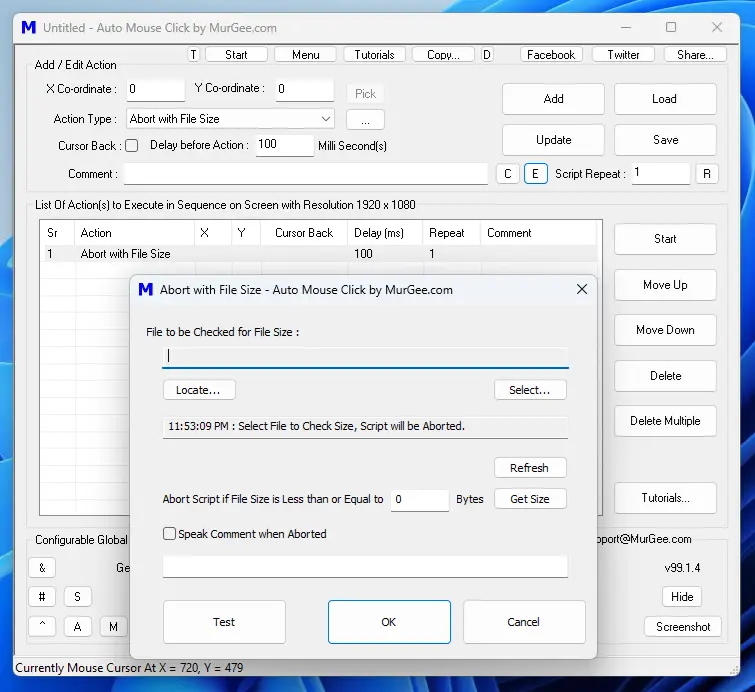This screenshot has width=755, height=692.
Task: Click the large Start button beside action list
Action: [x=665, y=239]
